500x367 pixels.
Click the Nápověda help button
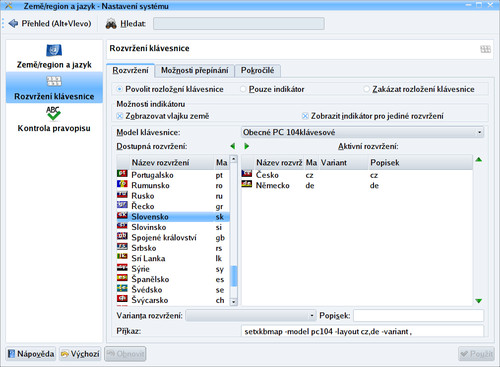(31, 354)
